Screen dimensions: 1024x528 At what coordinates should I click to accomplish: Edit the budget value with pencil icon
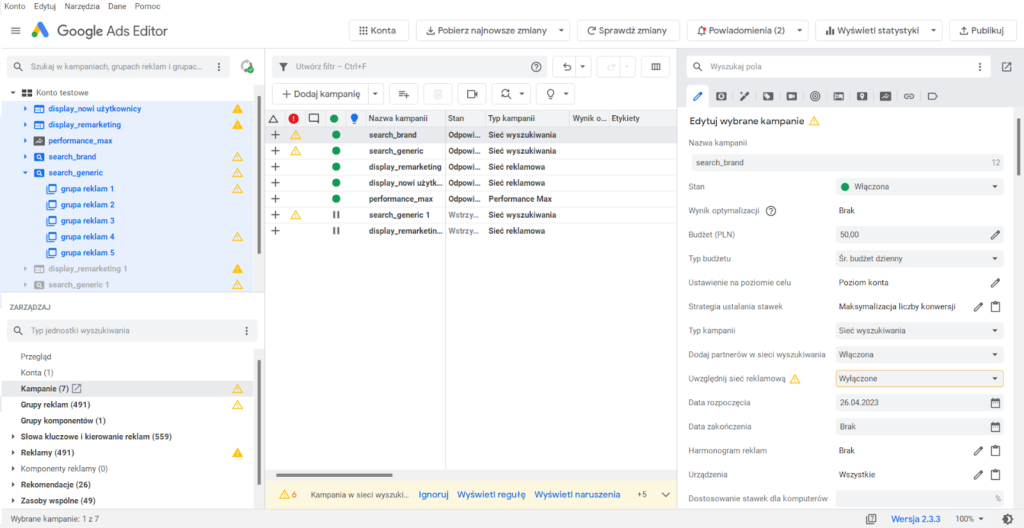click(x=995, y=235)
